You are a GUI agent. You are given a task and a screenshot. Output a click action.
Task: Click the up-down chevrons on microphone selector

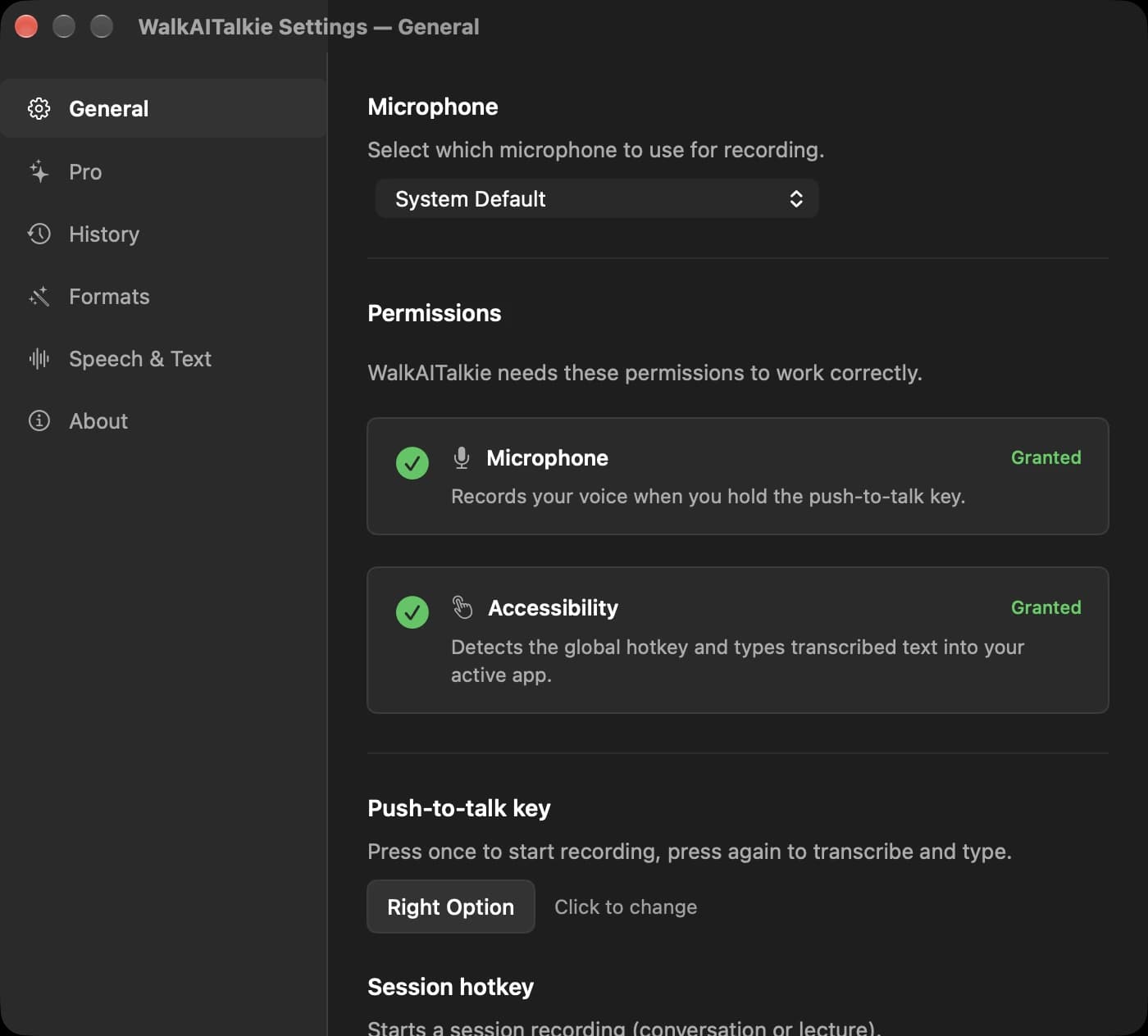795,198
